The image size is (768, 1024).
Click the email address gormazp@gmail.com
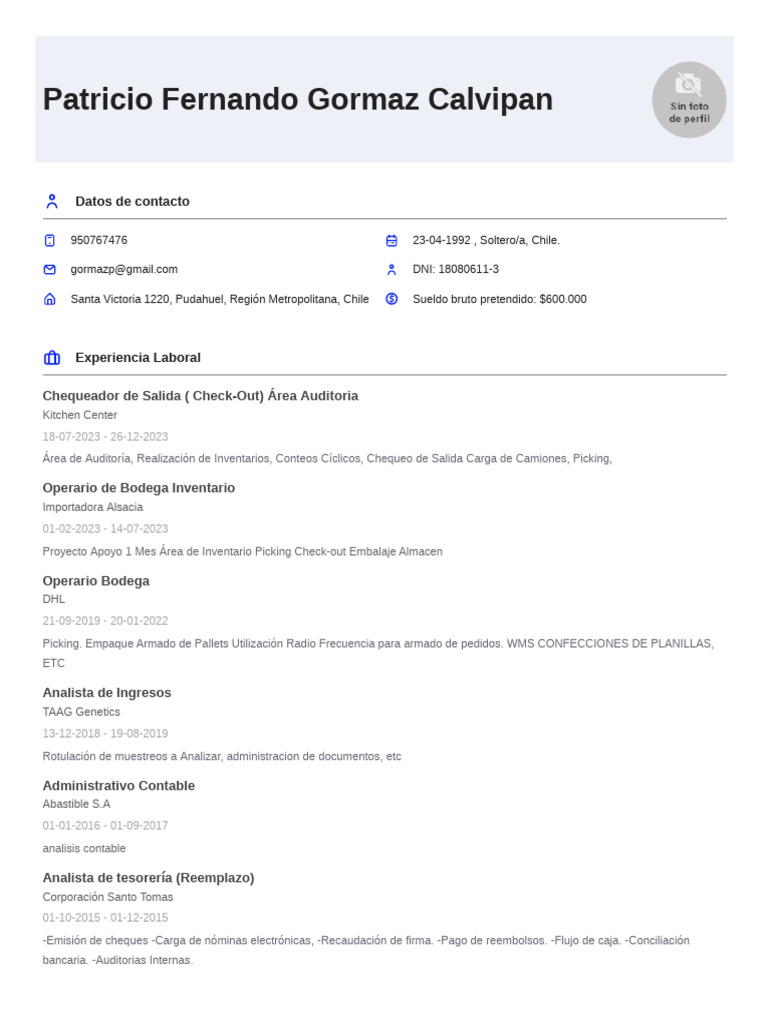pyautogui.click(x=124, y=269)
